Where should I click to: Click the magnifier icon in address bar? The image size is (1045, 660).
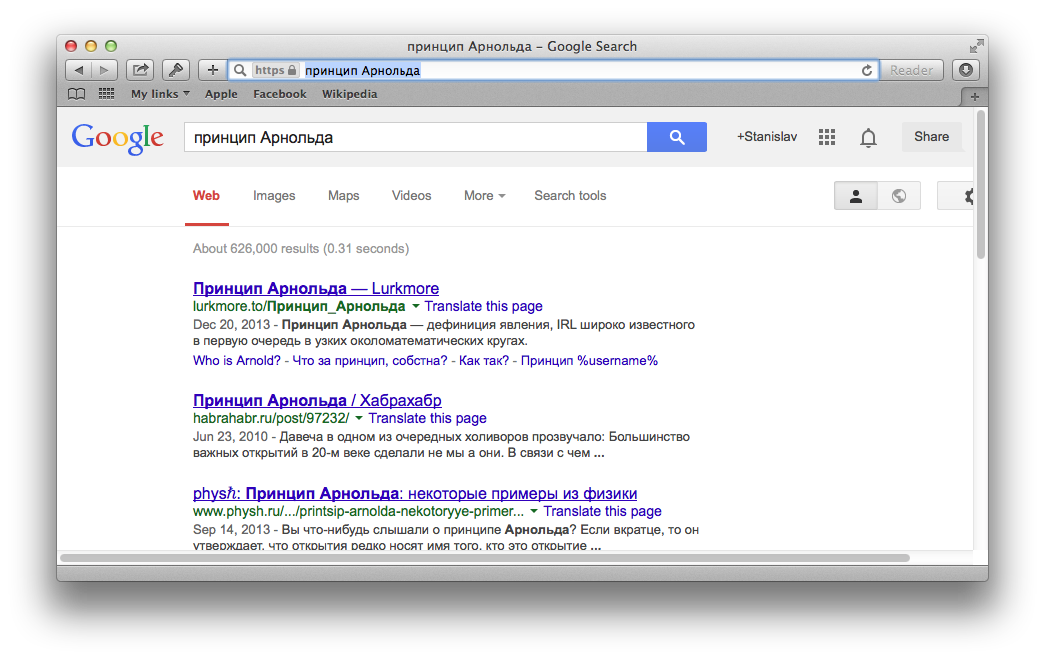pyautogui.click(x=240, y=70)
